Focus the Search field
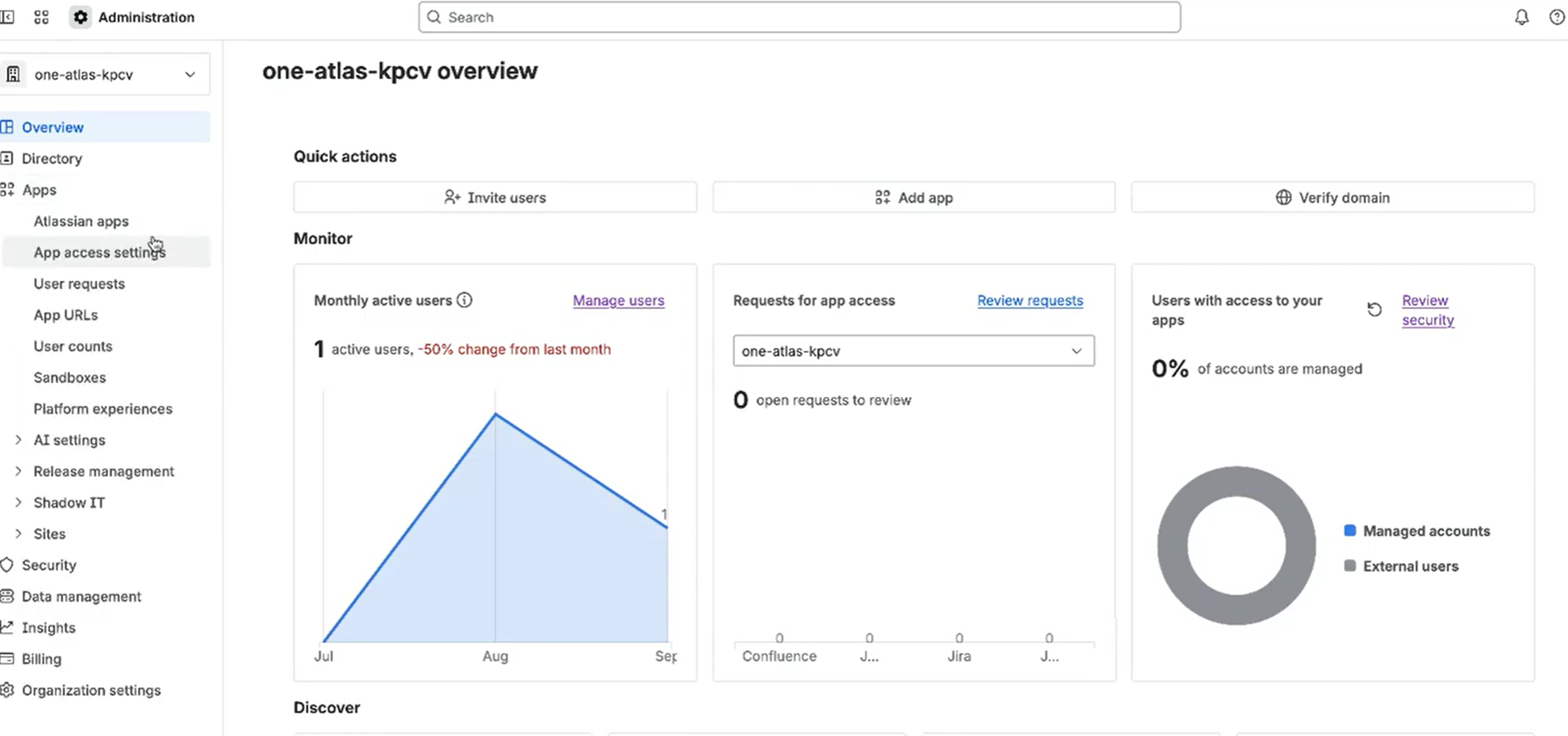This screenshot has height=736, width=1568. point(799,17)
